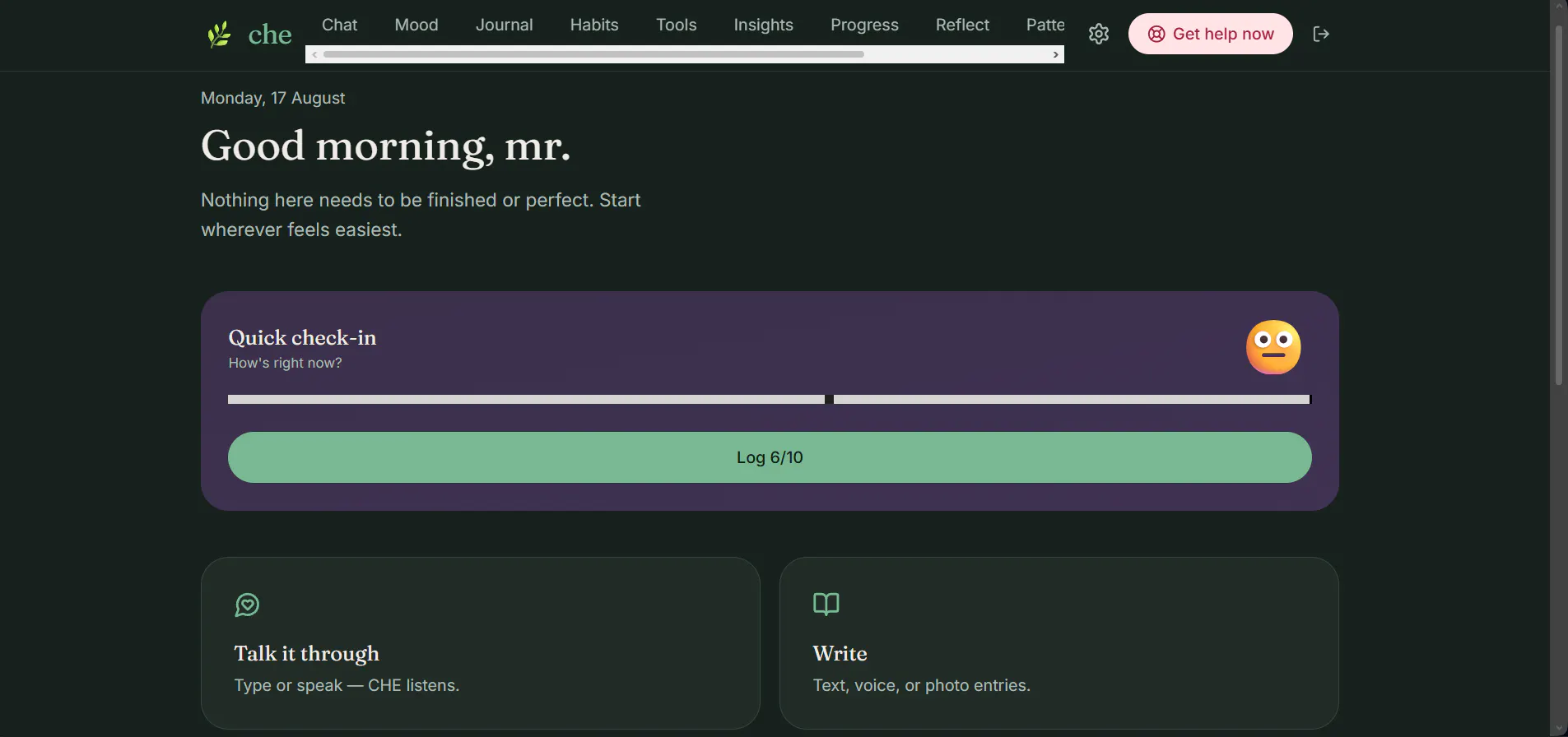1568x737 pixels.
Task: Open the Talk it through card
Action: click(x=481, y=643)
